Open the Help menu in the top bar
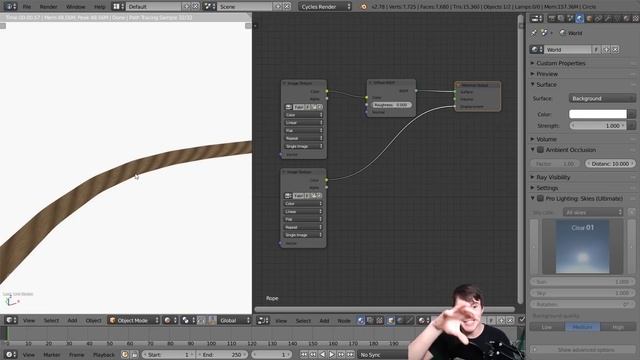640x360 pixels. point(100,7)
